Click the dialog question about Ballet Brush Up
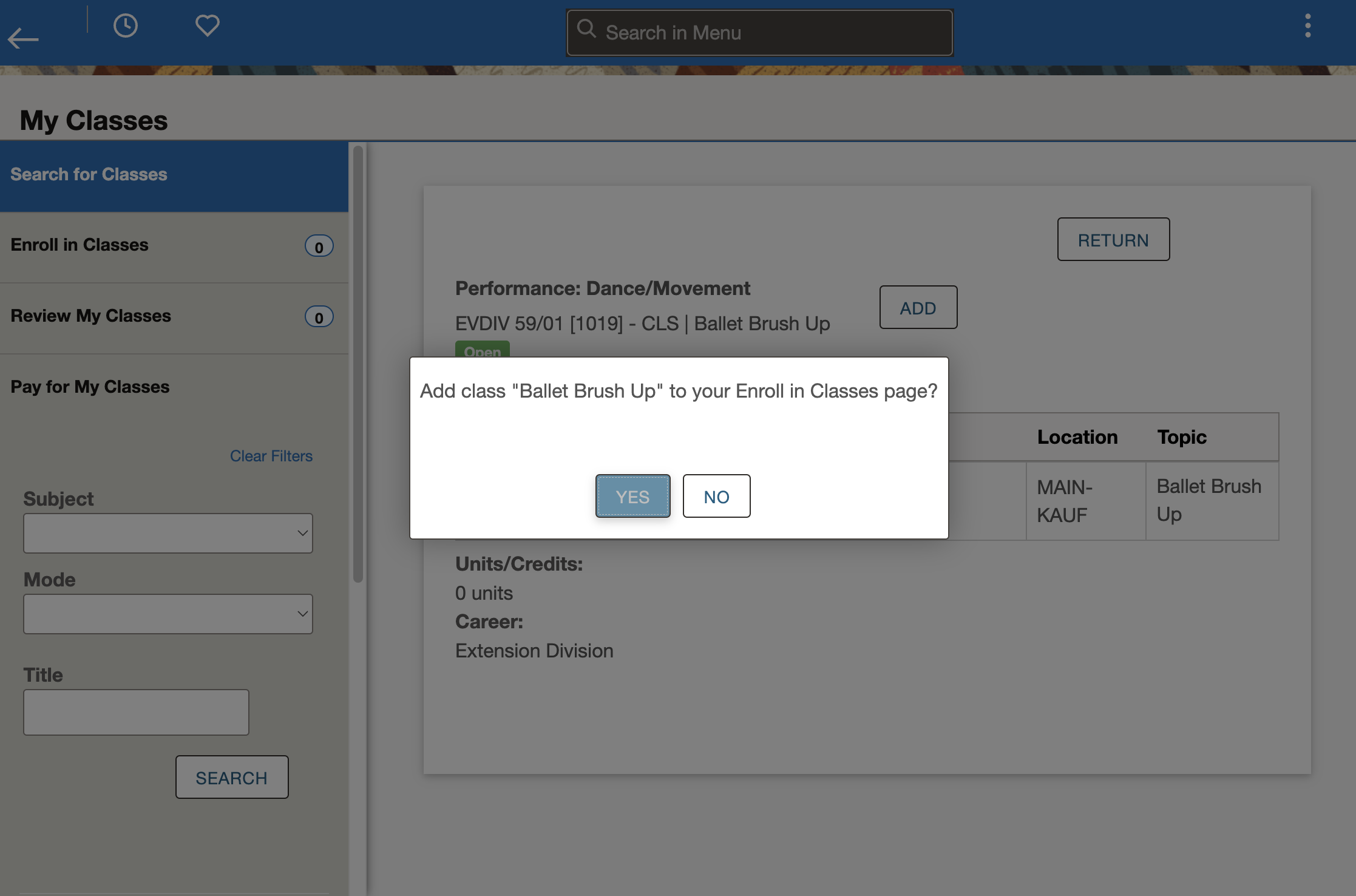The image size is (1356, 896). pos(679,391)
